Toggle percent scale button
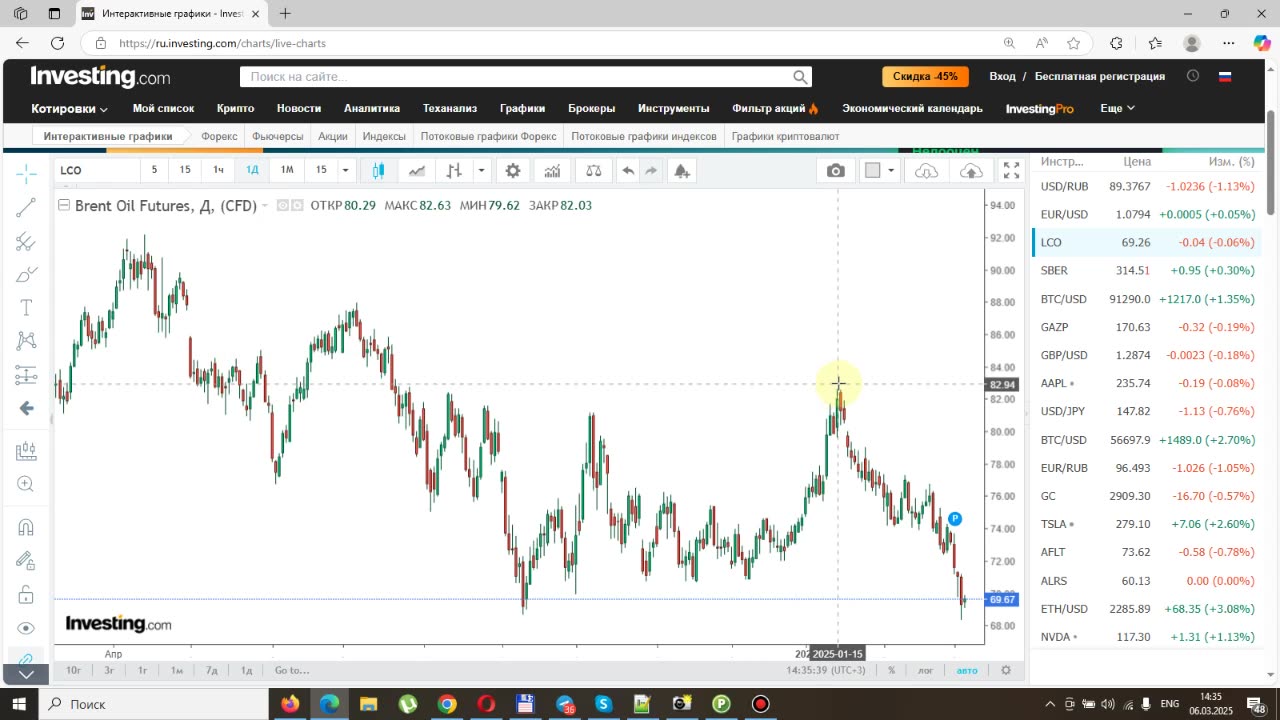Screen dimensions: 1280x720 pyautogui.click(x=891, y=670)
